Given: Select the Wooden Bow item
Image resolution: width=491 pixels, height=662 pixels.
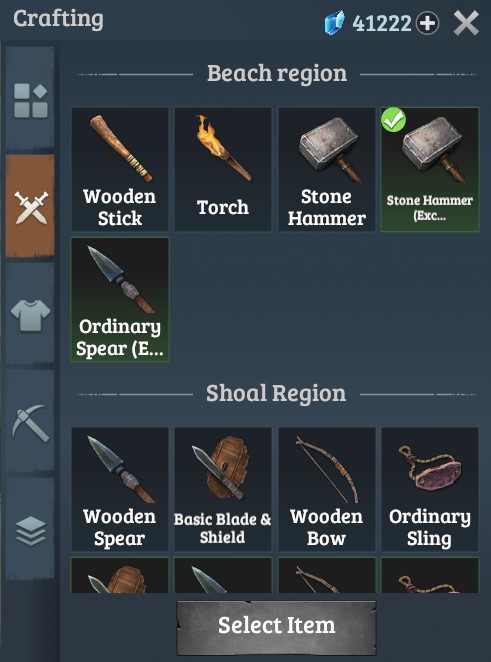Looking at the screenshot, I should [x=326, y=489].
